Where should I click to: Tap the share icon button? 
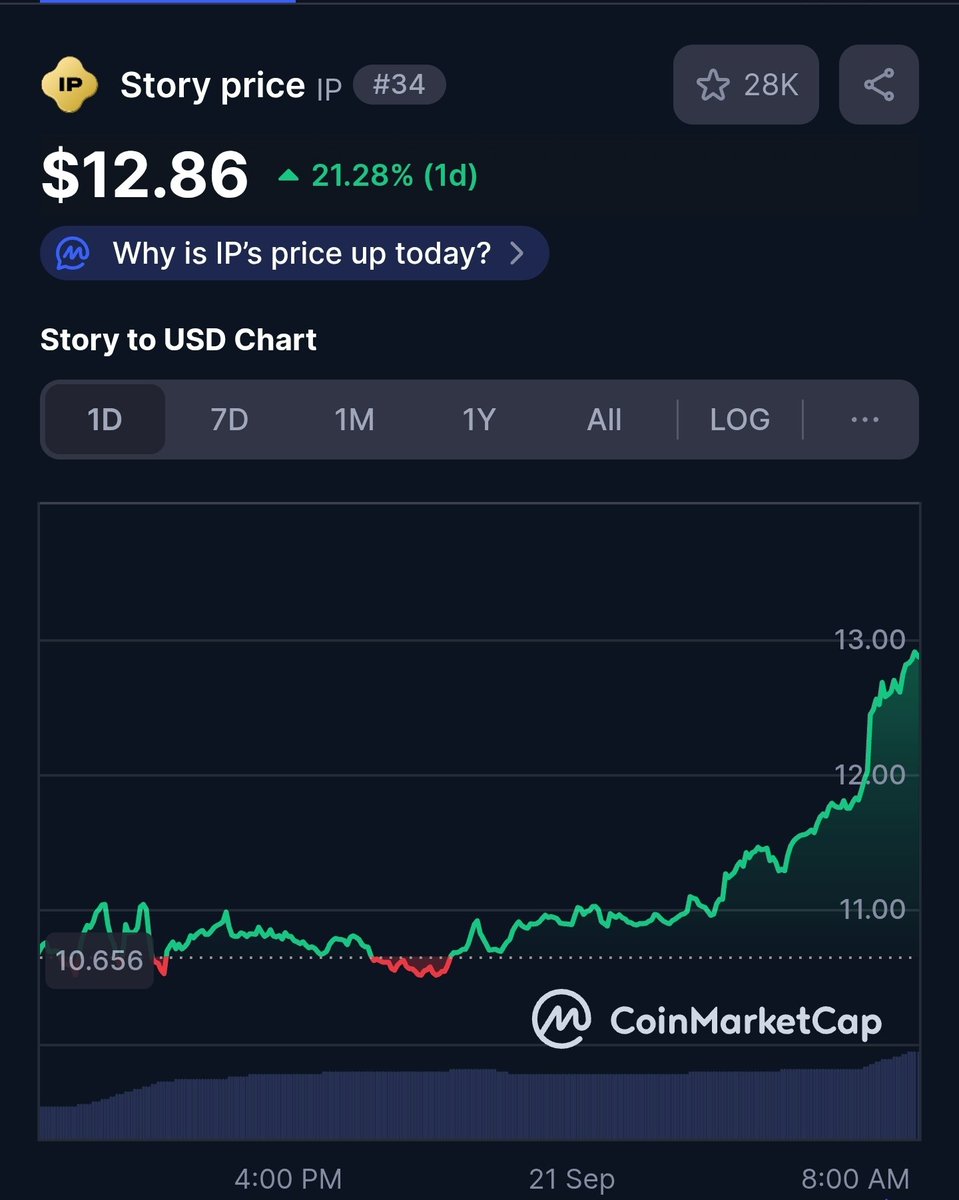point(878,85)
